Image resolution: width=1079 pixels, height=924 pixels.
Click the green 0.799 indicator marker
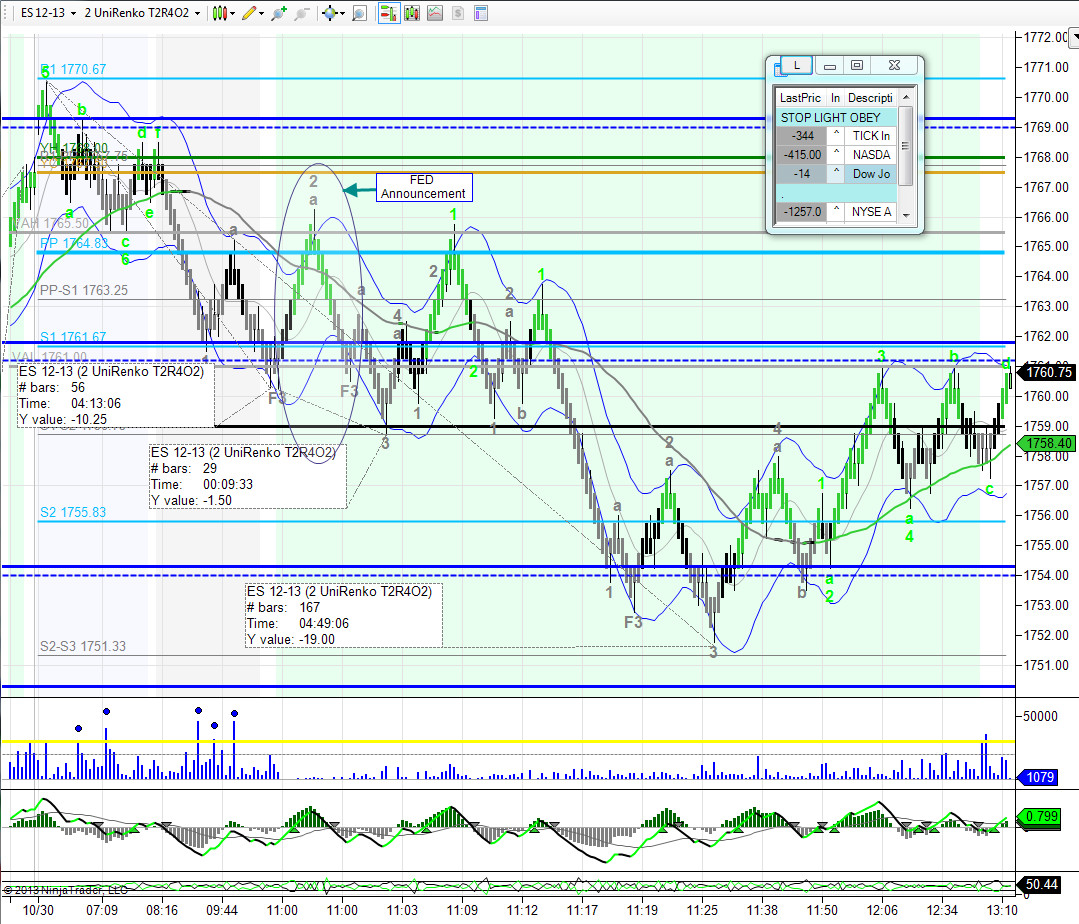[x=1040, y=816]
